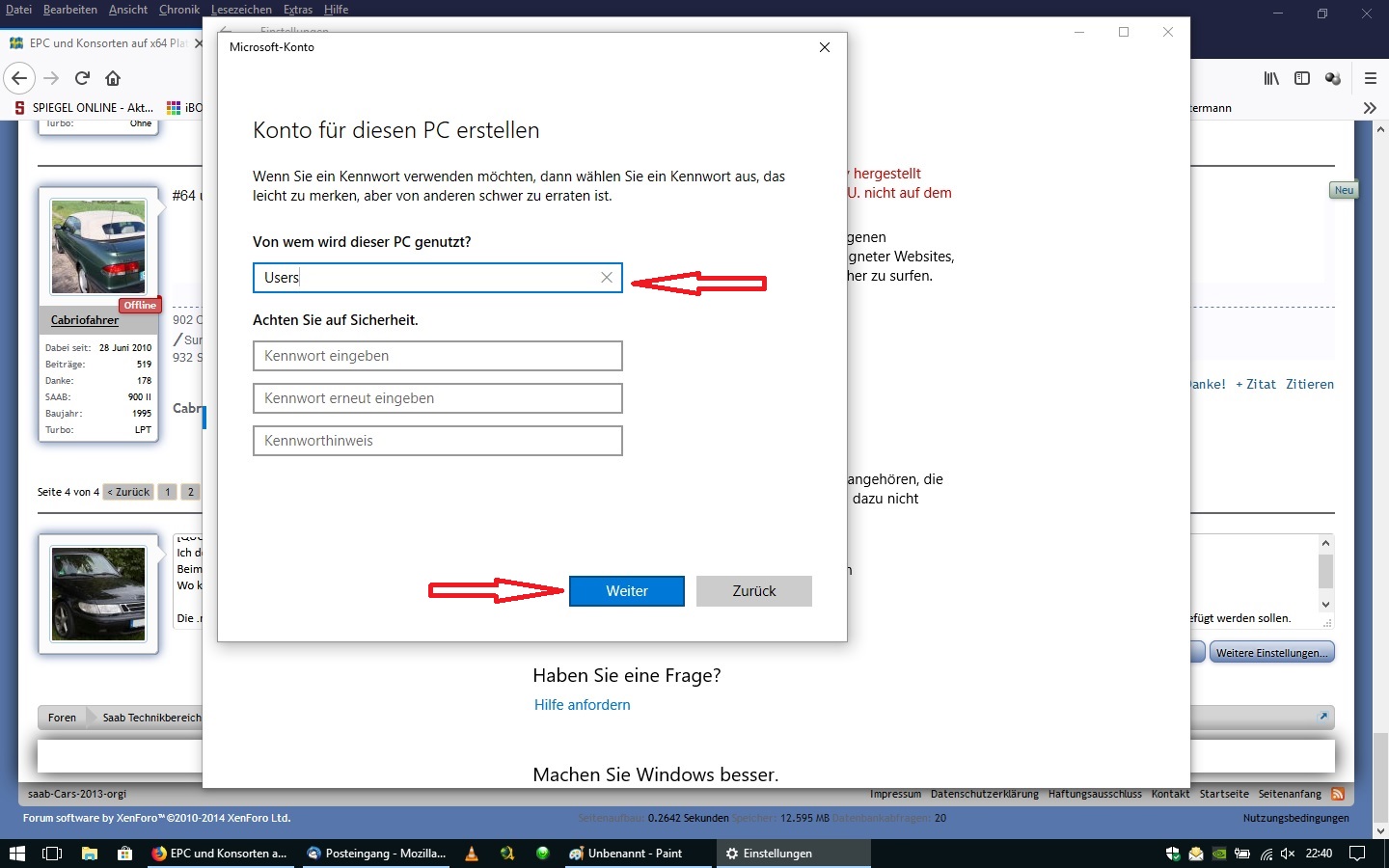Screen dimensions: 1389x868
Task: Click Cabriofahrer's green car avatar
Action: coord(98,246)
